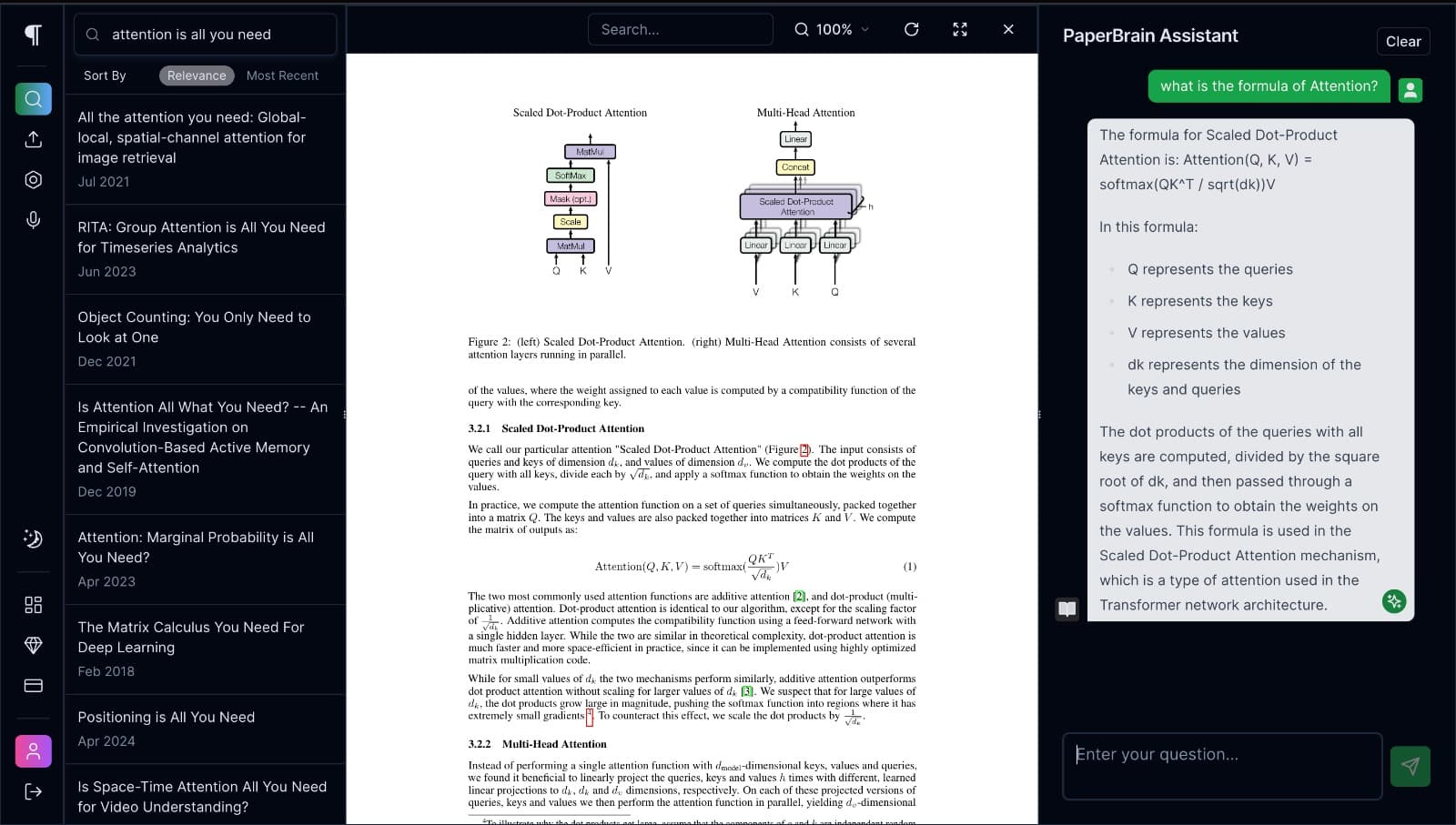1456x825 pixels.
Task: Click the 'Enter your question' input box
Action: (1222, 766)
